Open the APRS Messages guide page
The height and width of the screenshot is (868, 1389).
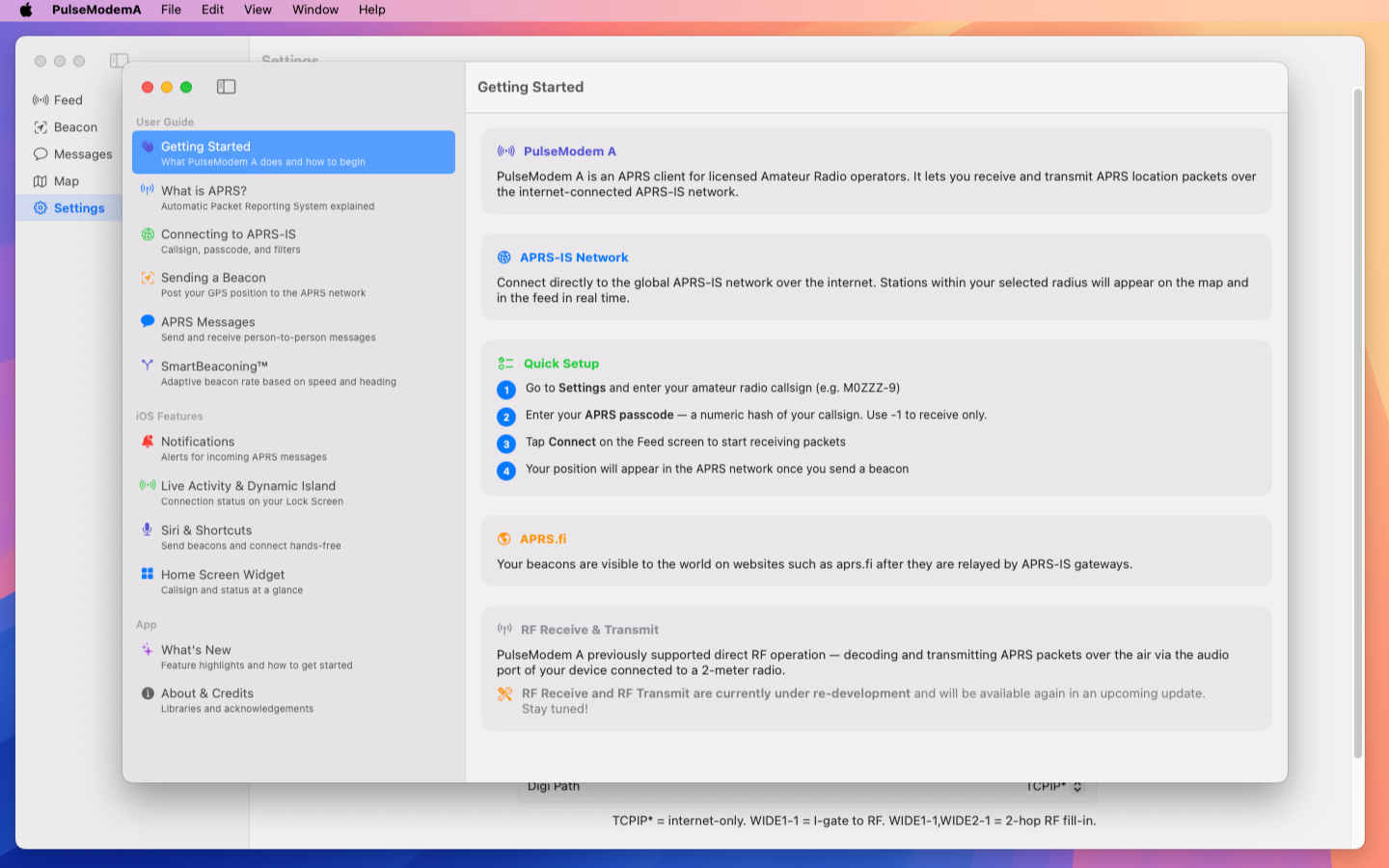pyautogui.click(x=293, y=328)
